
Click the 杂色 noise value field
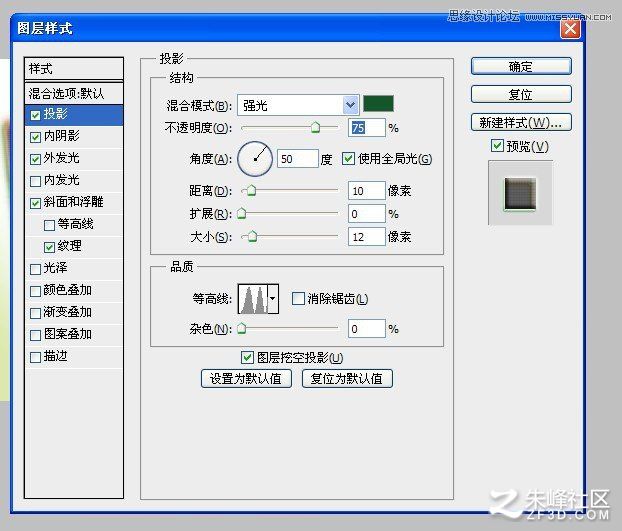coord(367,328)
